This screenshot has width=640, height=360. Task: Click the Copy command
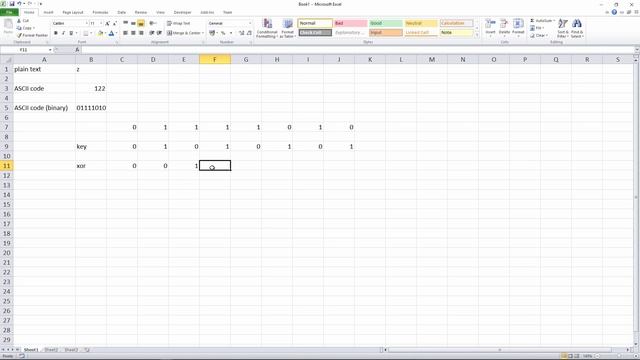coord(25,28)
